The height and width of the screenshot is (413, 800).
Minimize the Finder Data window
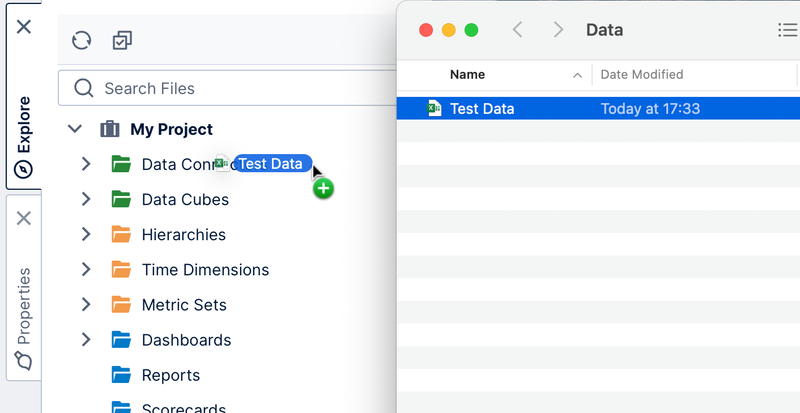448,30
